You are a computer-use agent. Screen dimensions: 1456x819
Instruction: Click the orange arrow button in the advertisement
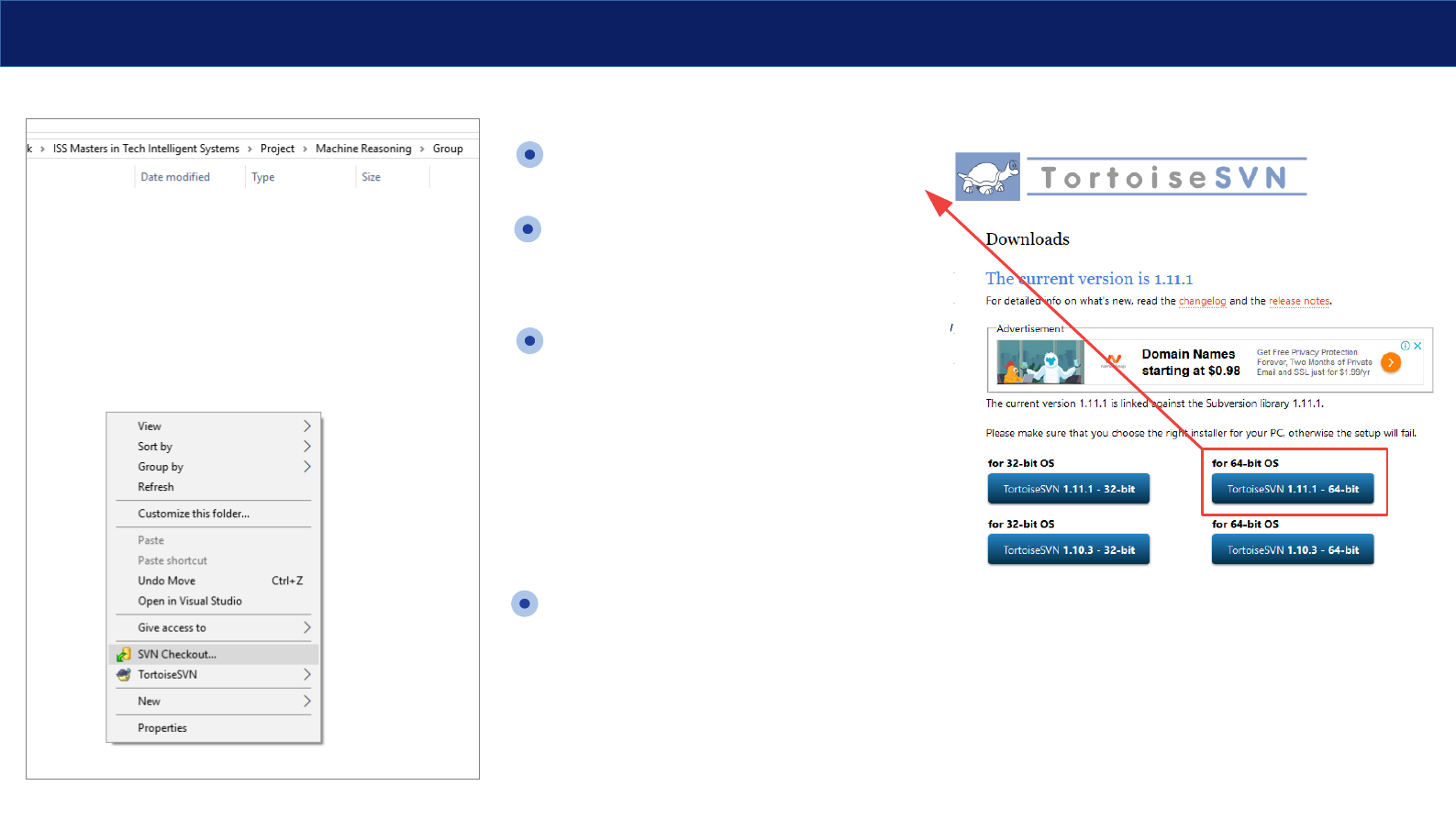click(1391, 362)
